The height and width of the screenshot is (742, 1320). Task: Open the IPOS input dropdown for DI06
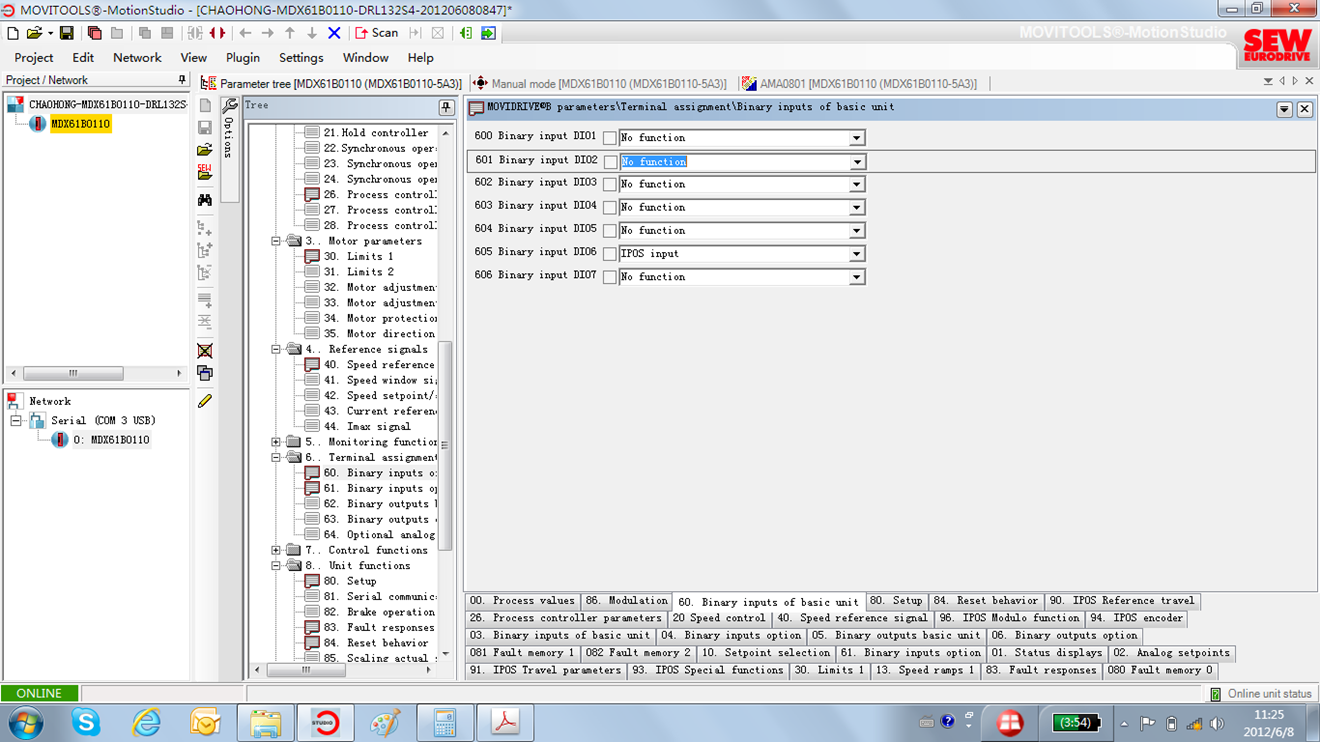coord(856,254)
